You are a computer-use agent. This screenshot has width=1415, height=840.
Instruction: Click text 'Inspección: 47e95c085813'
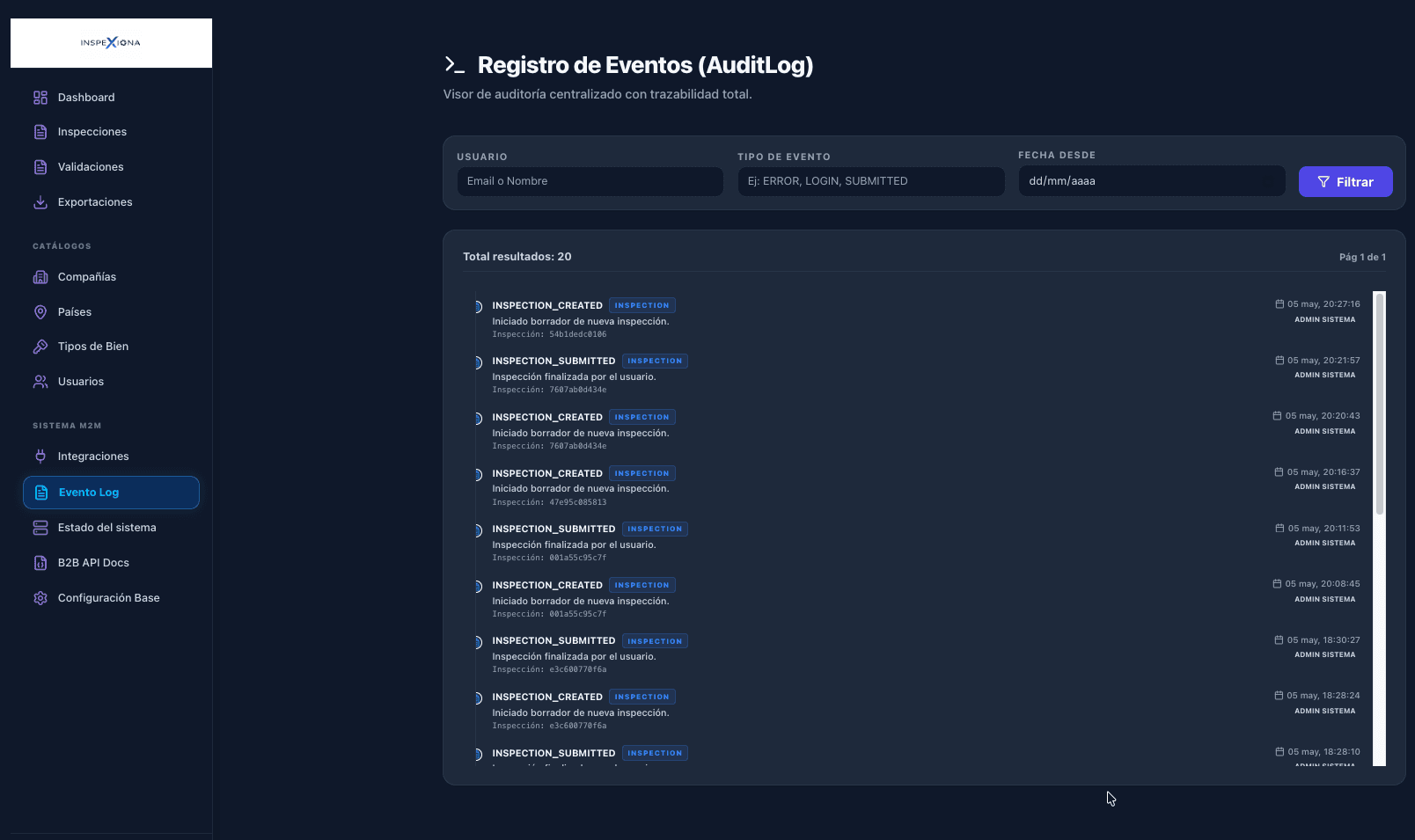pyautogui.click(x=549, y=502)
